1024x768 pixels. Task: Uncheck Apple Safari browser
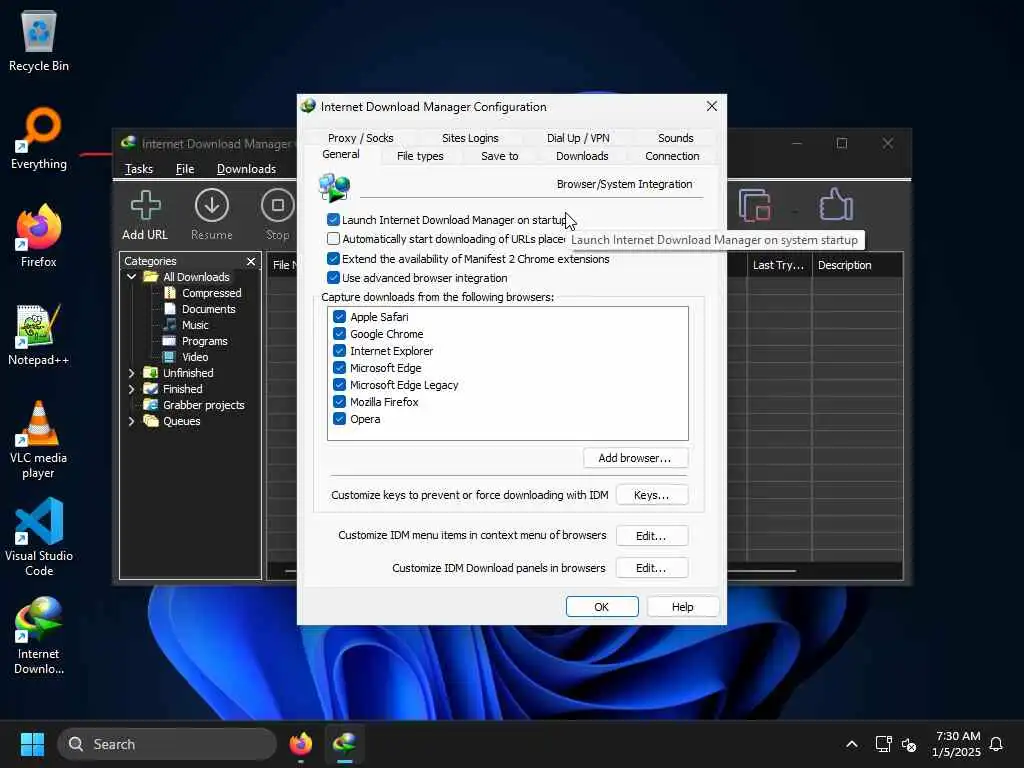(339, 317)
